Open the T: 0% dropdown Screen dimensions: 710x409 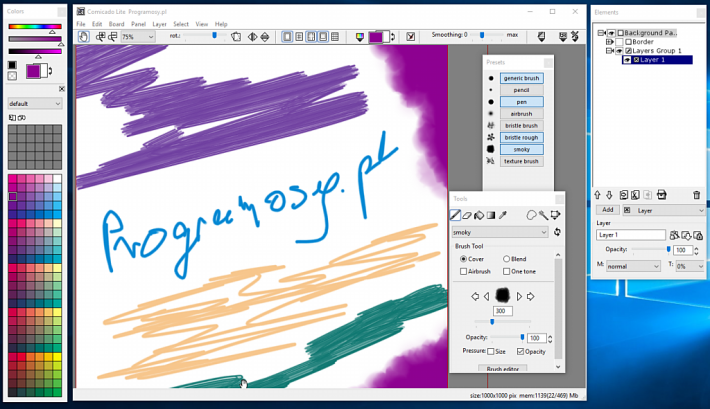(690, 266)
